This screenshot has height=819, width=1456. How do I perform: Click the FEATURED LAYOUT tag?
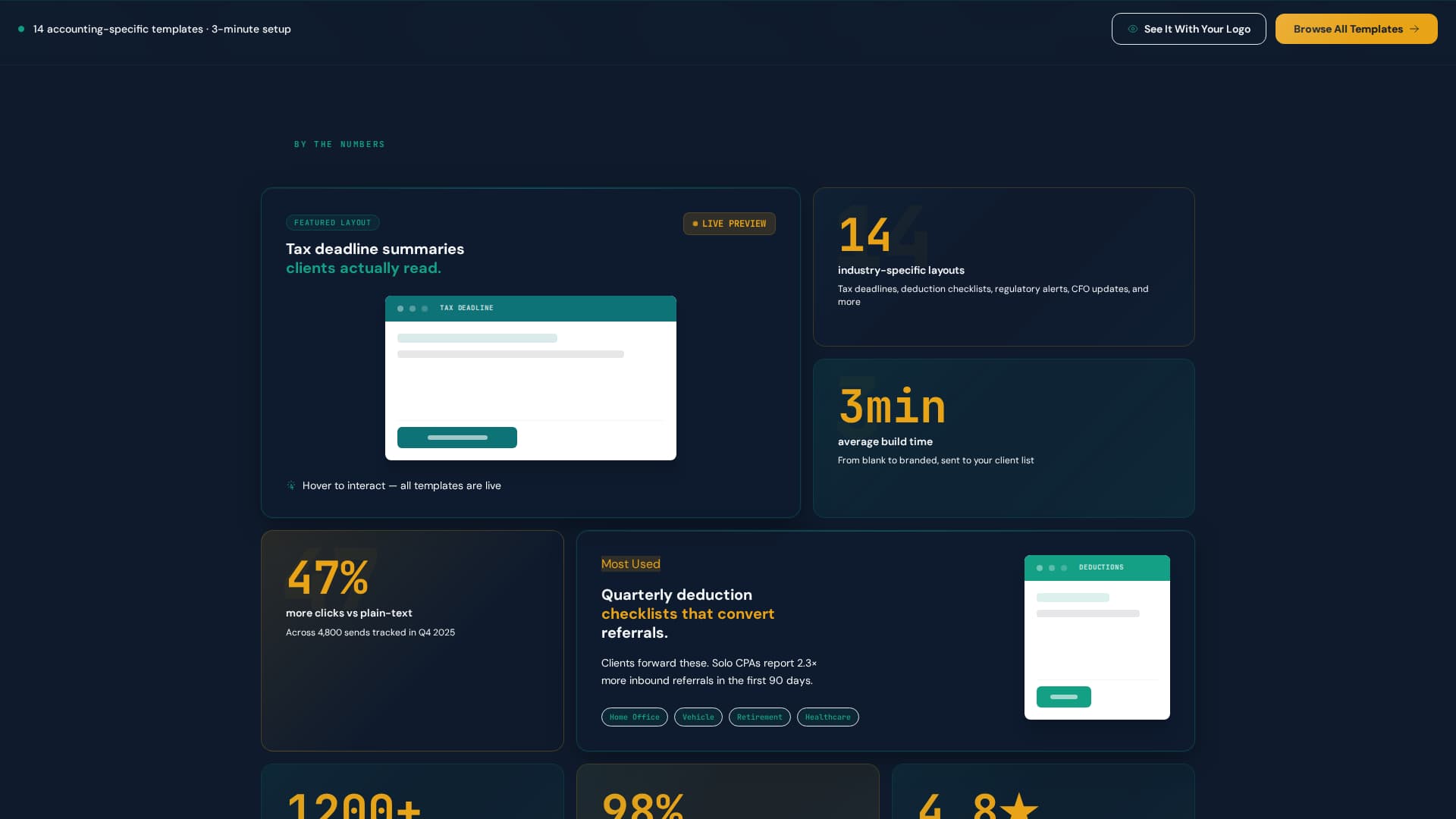tap(332, 222)
